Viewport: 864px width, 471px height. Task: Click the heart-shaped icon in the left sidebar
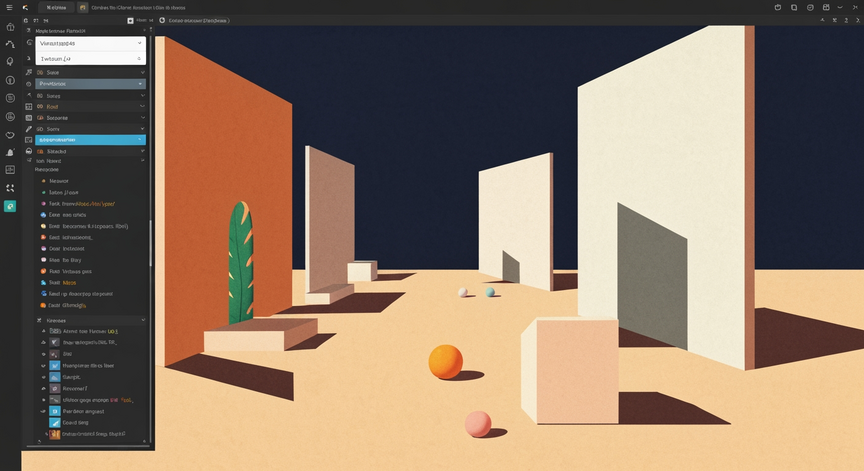pos(10,135)
